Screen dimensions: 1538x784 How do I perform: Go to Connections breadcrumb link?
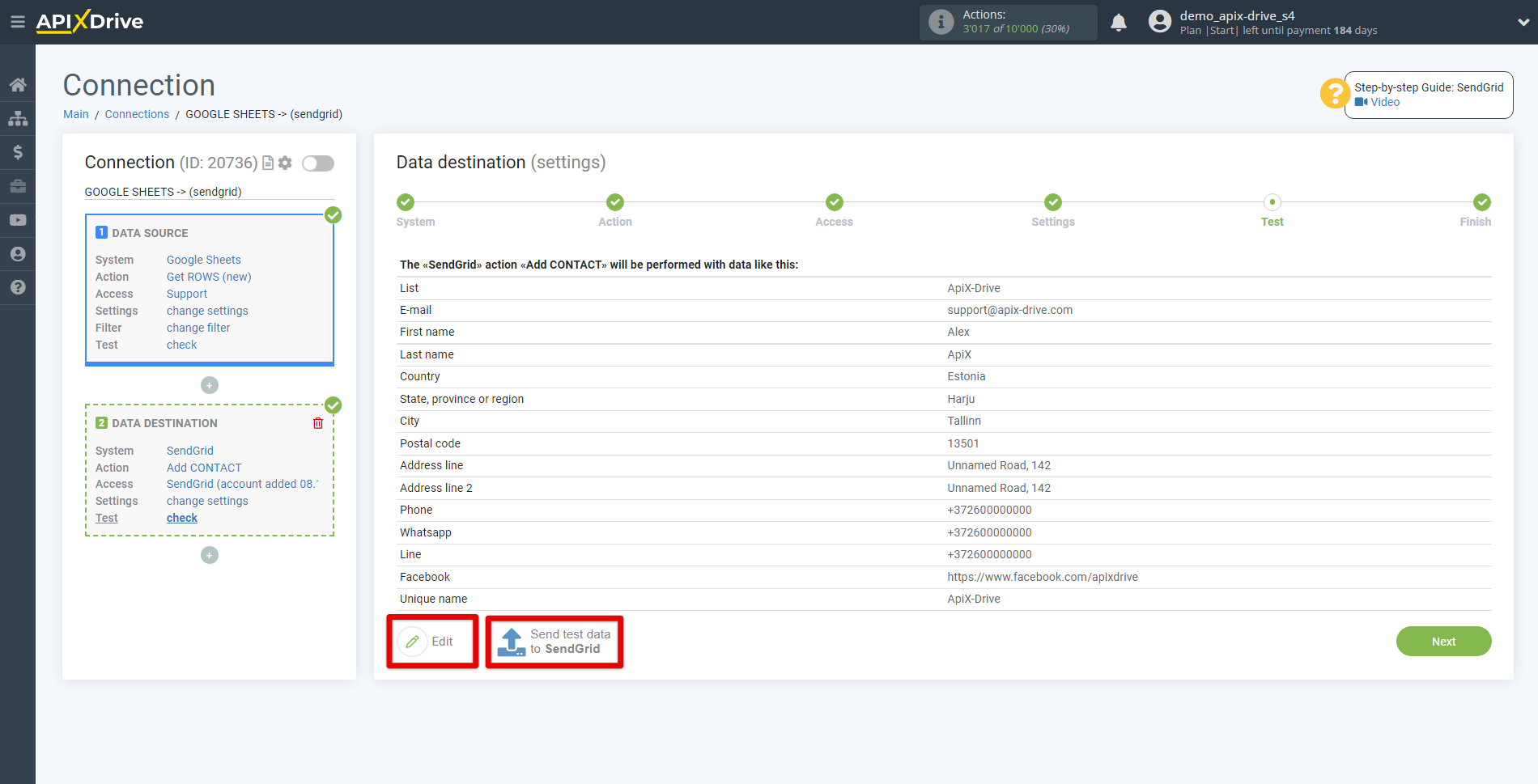(x=137, y=114)
